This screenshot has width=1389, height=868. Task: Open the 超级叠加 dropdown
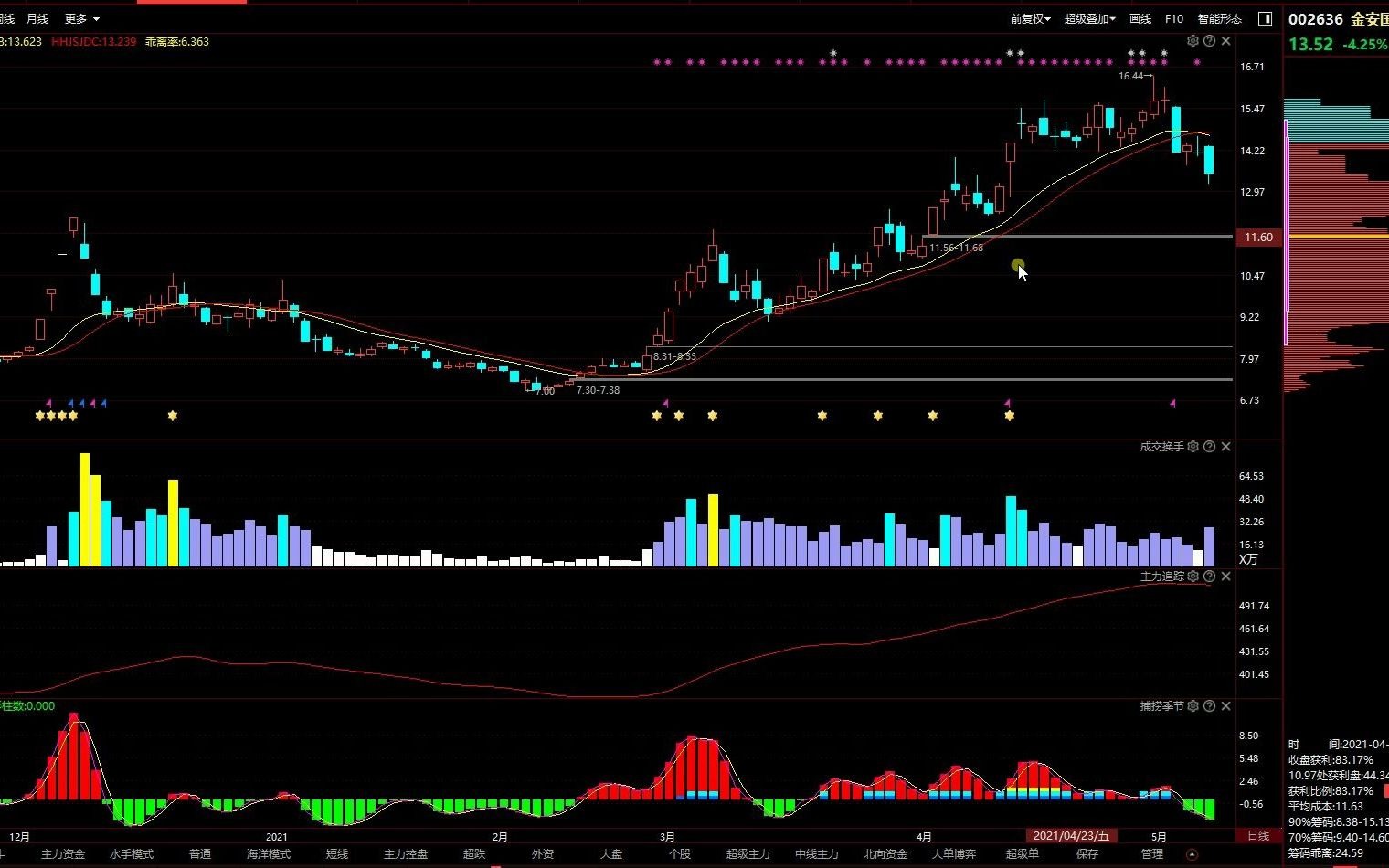pos(1089,18)
